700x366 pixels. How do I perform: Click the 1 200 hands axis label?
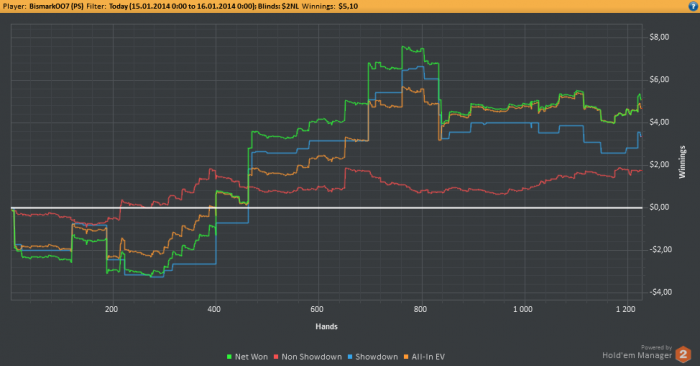[625, 309]
